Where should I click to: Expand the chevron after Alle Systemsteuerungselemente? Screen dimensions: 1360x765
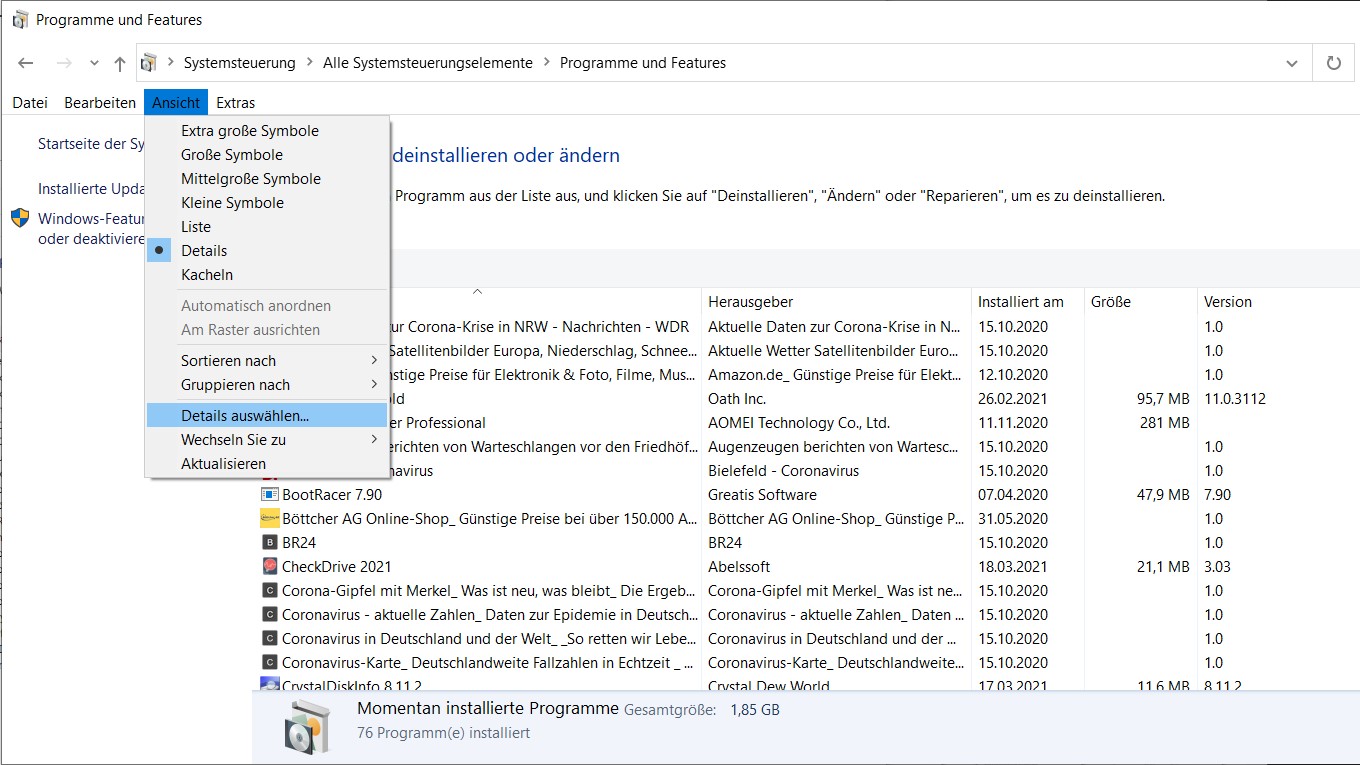pos(547,63)
